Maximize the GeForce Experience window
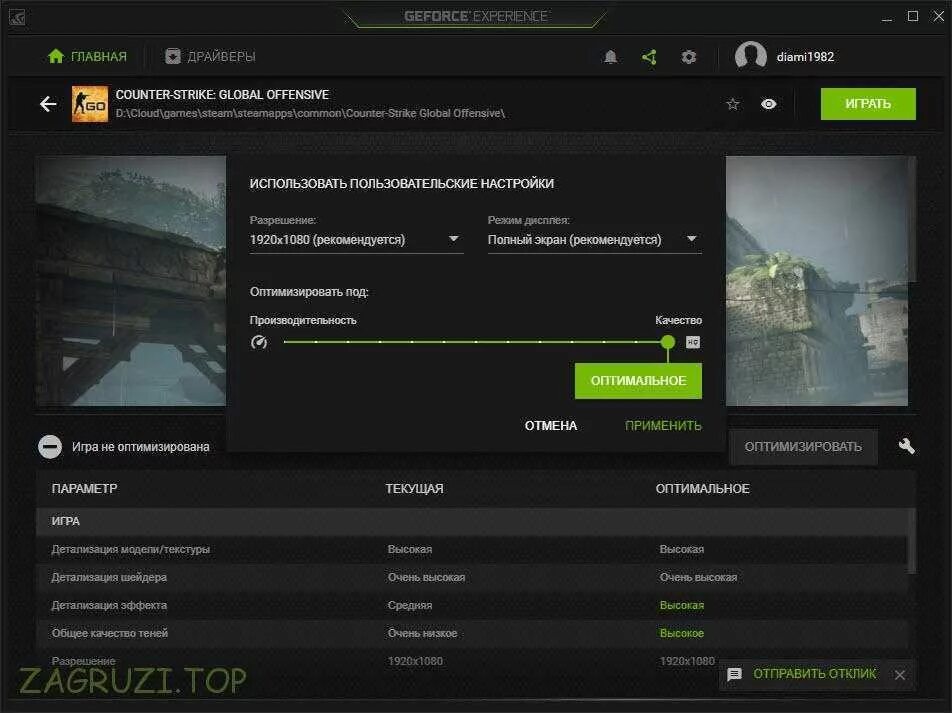 point(913,16)
